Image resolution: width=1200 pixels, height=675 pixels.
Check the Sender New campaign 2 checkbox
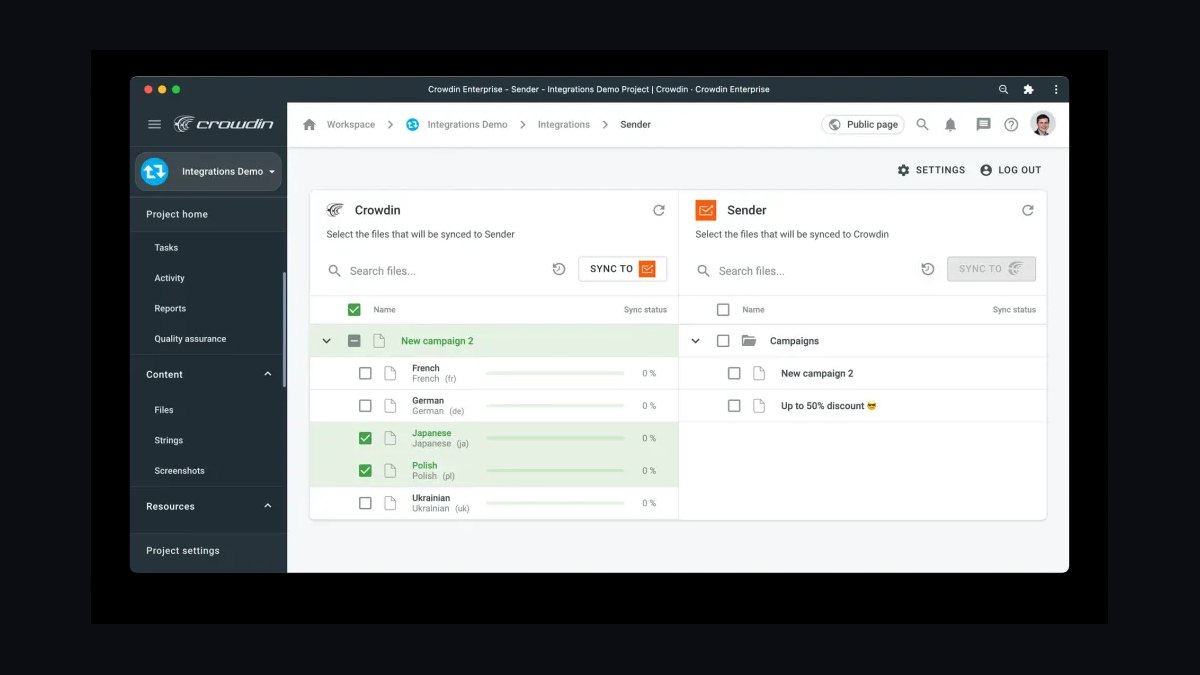734,373
